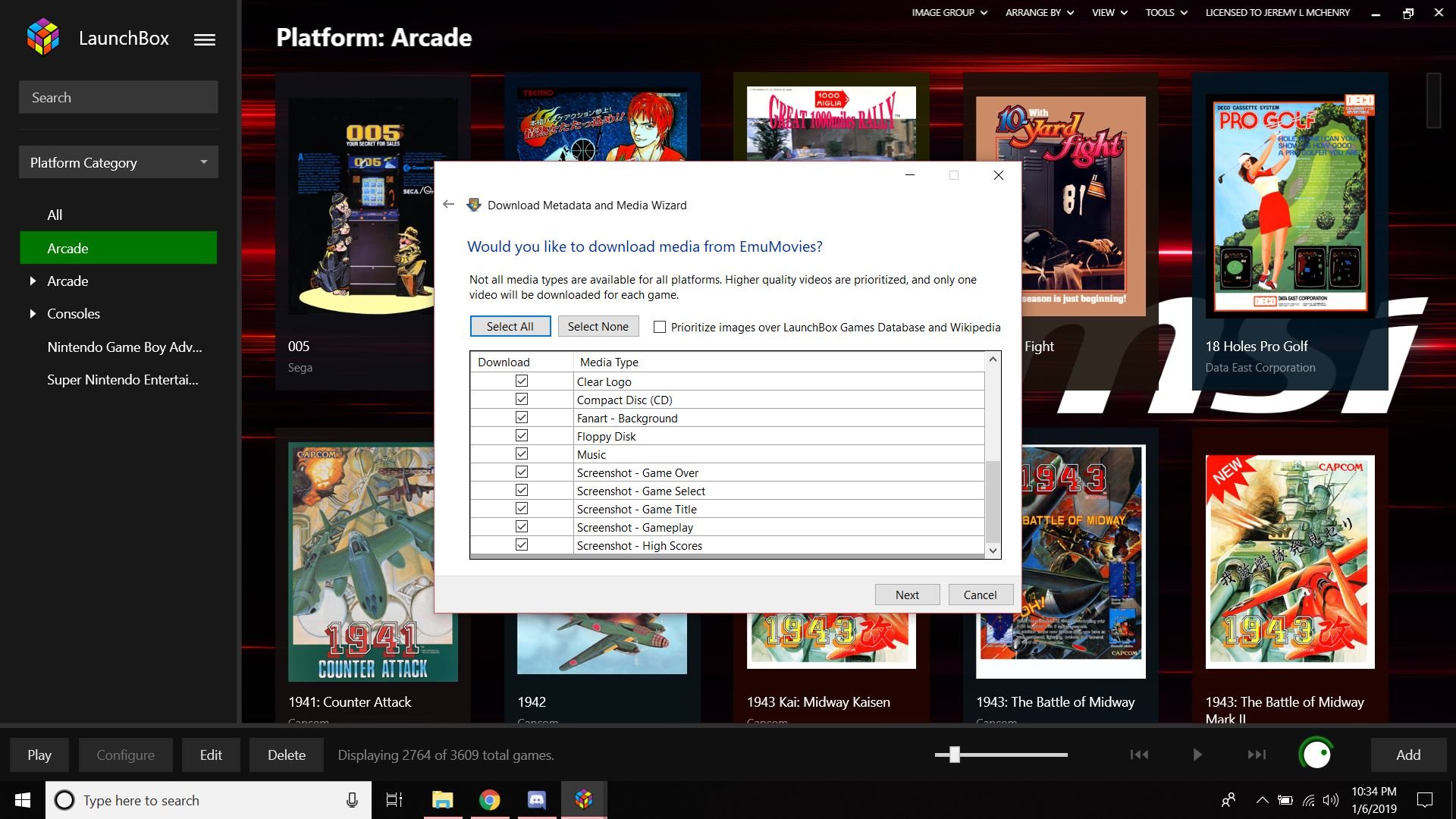Activate taskbar microphone voice search
The height and width of the screenshot is (819, 1456).
[x=352, y=800]
